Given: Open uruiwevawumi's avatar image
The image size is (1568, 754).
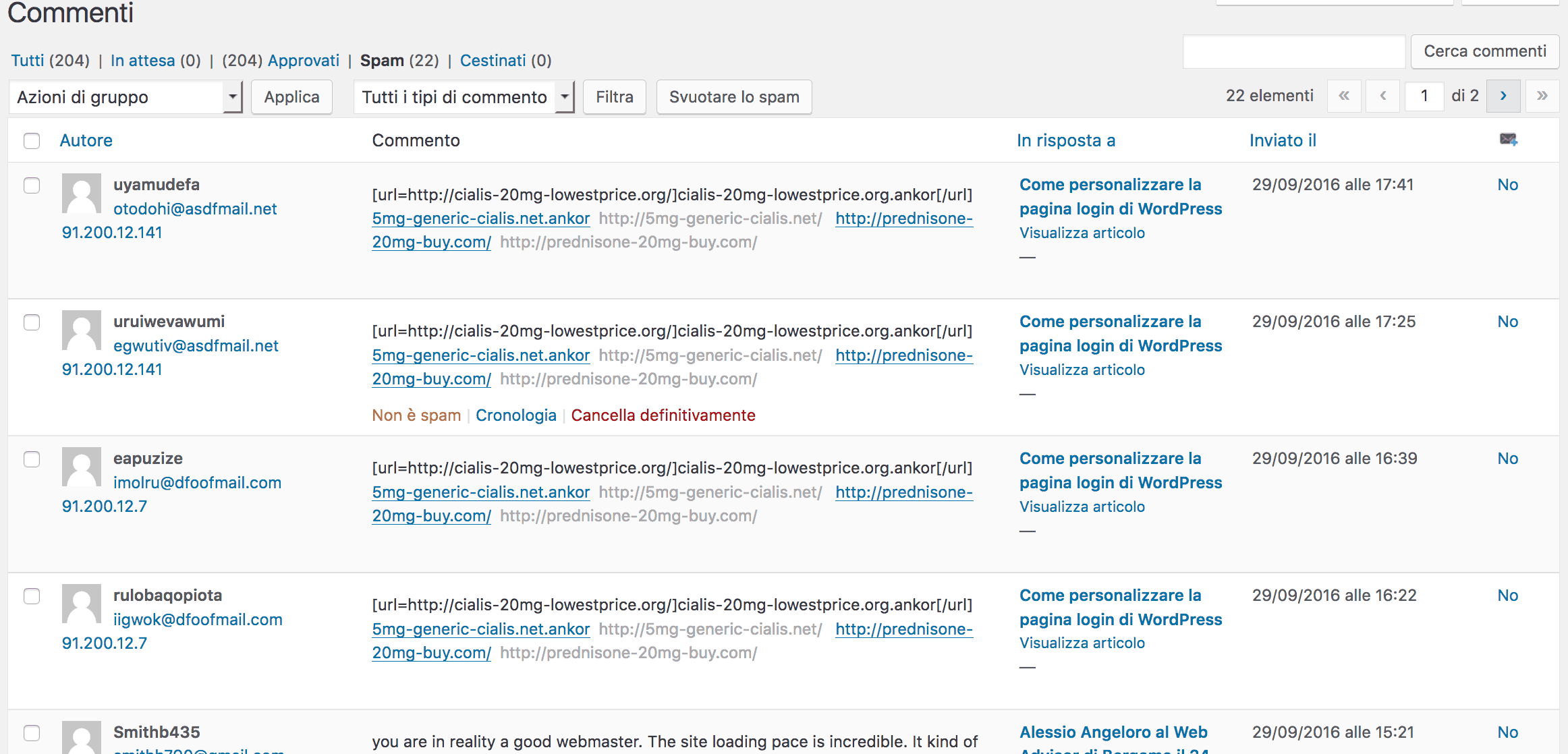Looking at the screenshot, I should (x=82, y=330).
